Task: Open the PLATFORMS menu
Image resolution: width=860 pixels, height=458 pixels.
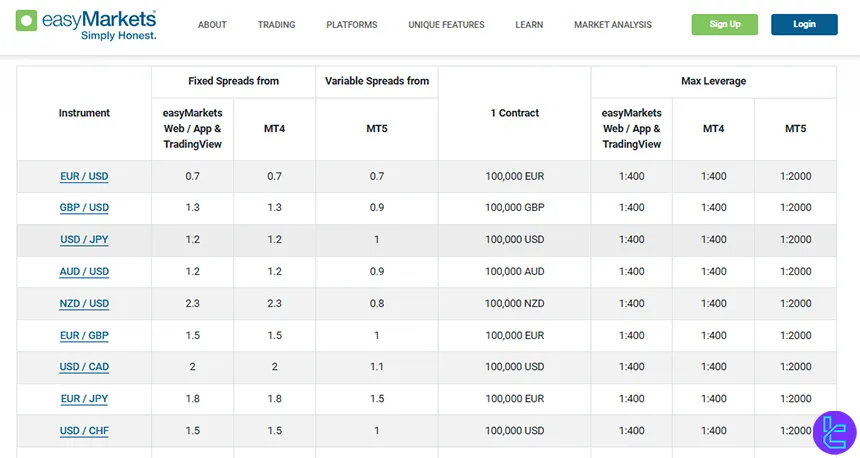Action: click(x=352, y=25)
